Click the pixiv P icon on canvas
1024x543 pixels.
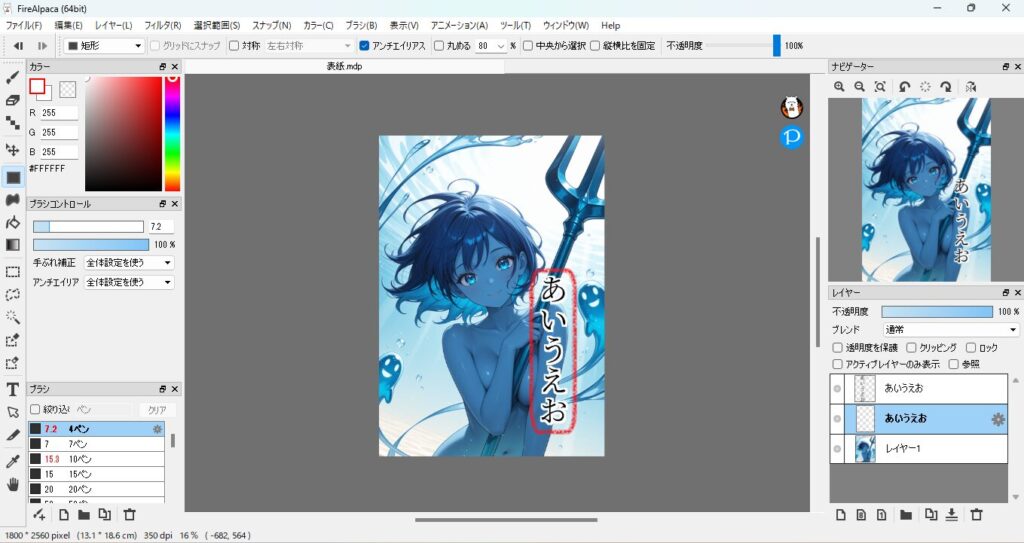pos(792,137)
